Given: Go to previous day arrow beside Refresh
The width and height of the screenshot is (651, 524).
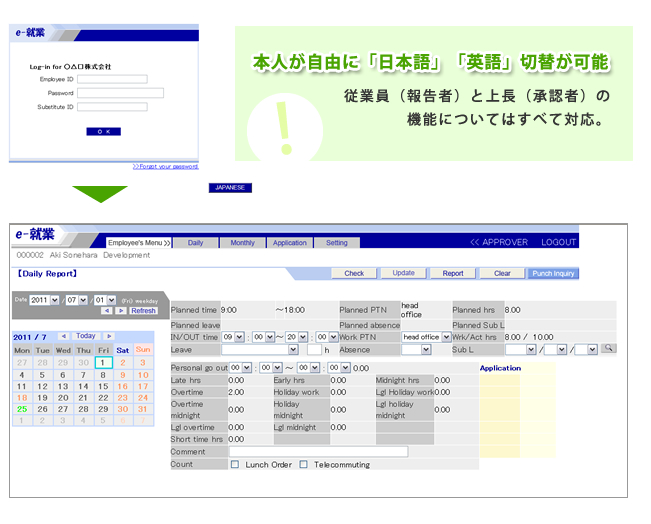Looking at the screenshot, I should click(x=107, y=311).
